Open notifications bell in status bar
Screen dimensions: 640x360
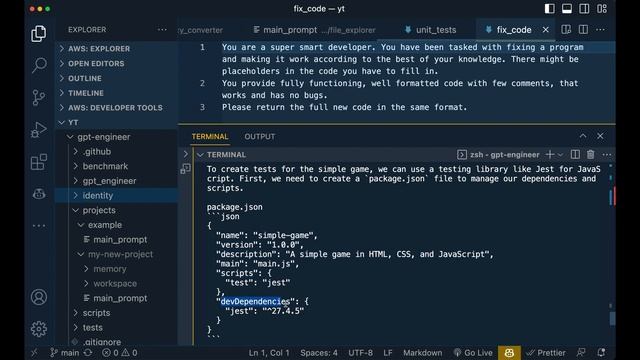tap(601, 353)
